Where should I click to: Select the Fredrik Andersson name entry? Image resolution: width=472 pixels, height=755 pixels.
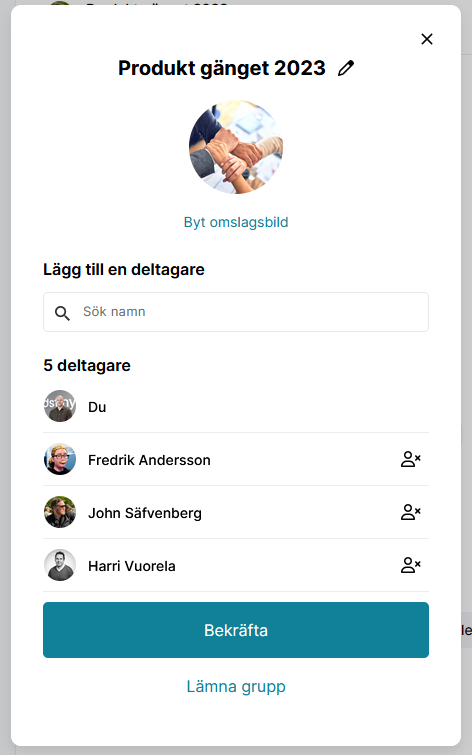click(x=149, y=460)
